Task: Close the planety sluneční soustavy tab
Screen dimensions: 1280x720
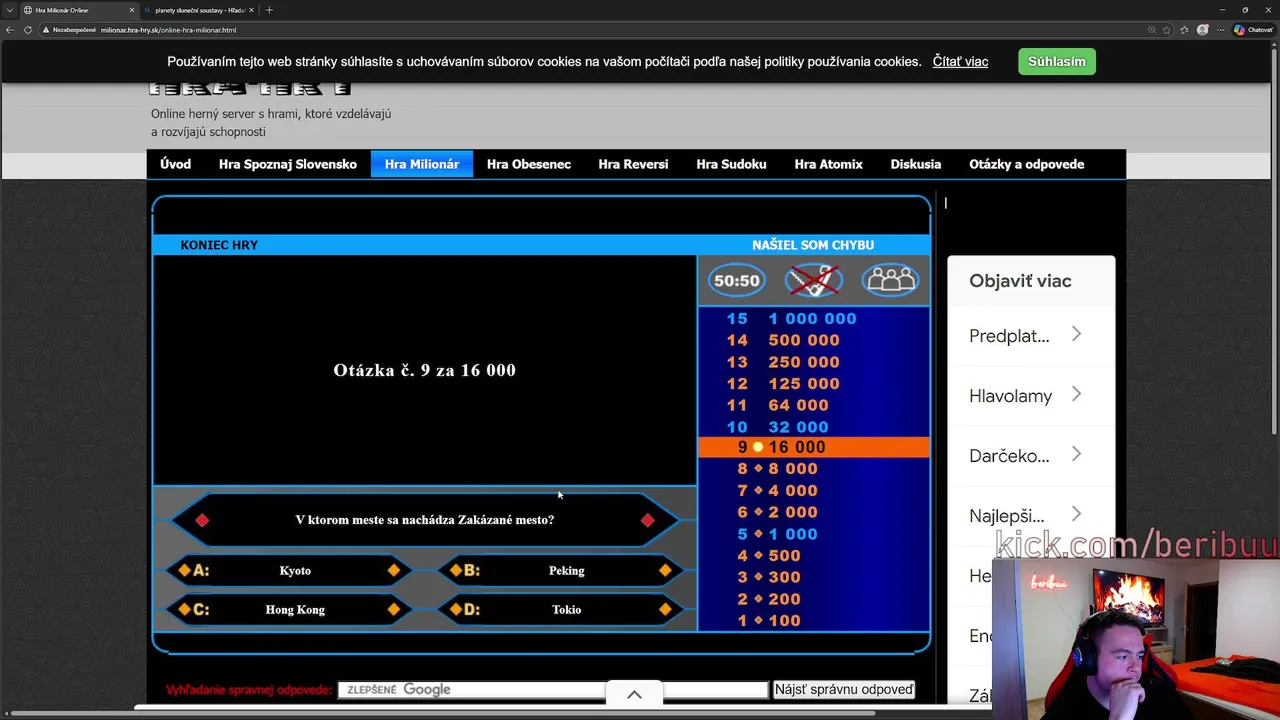Action: tap(250, 10)
